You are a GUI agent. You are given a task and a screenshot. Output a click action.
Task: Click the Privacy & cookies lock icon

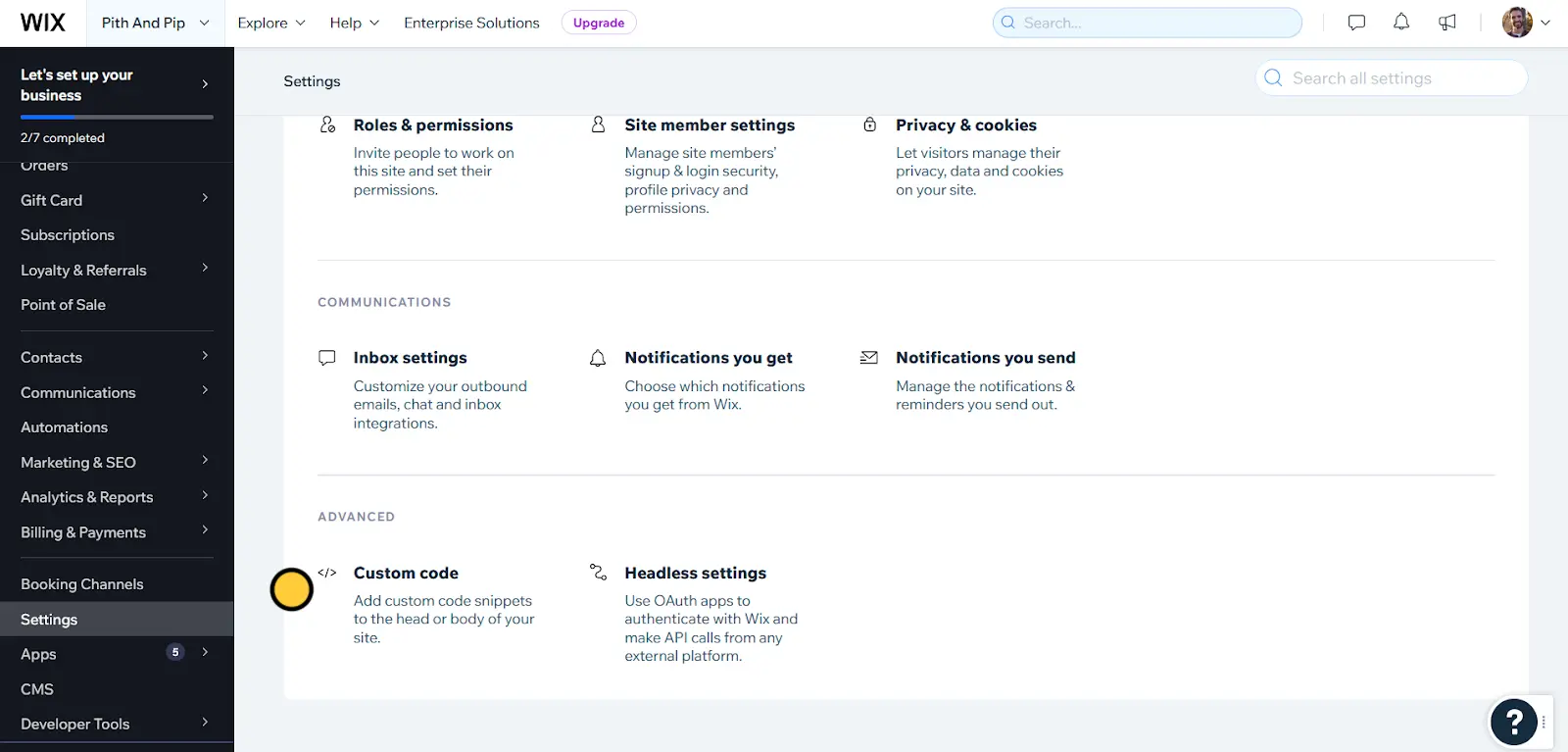click(869, 125)
